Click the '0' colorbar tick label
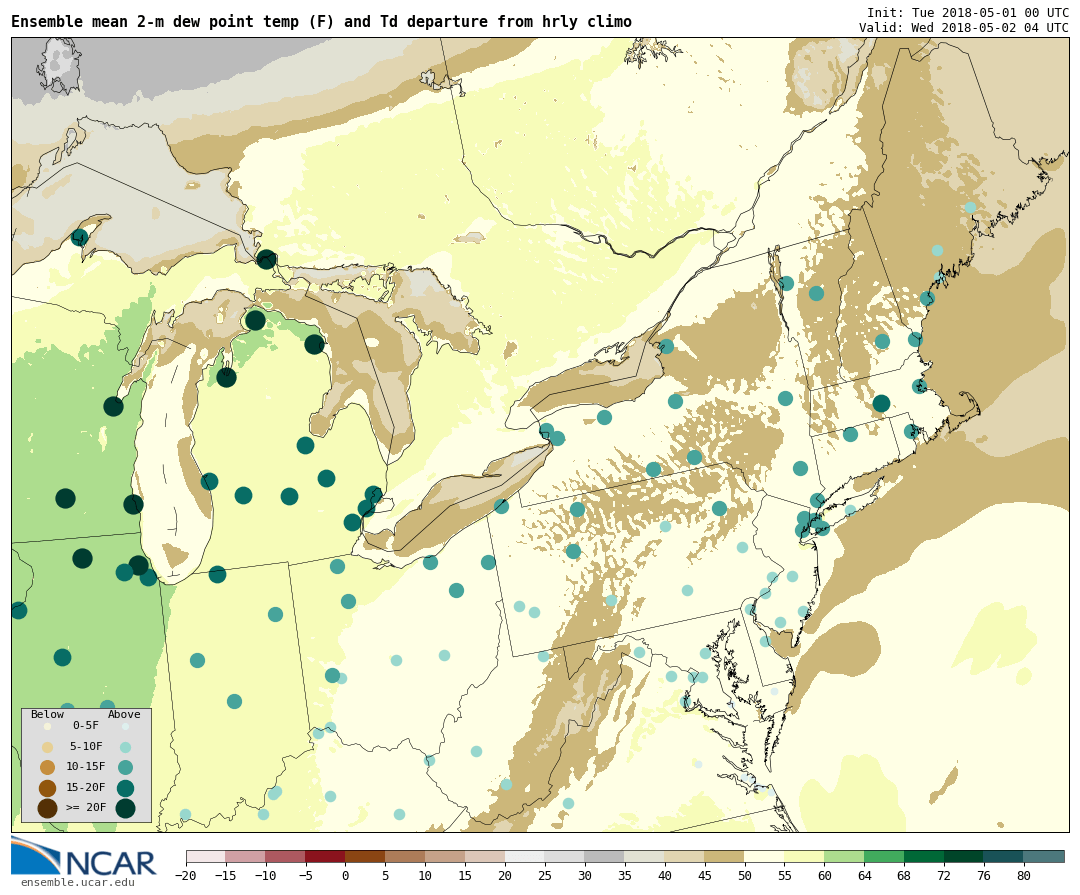This screenshot has height=895, width=1080. tap(345, 876)
